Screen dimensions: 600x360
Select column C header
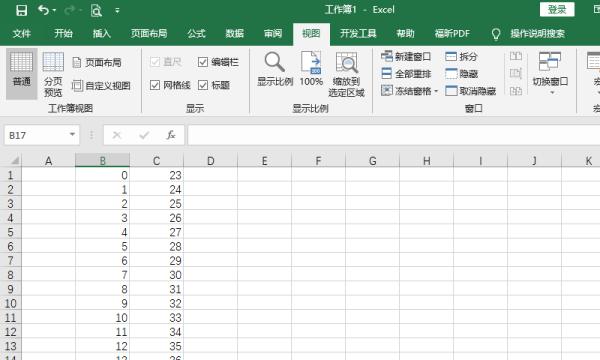[157, 160]
